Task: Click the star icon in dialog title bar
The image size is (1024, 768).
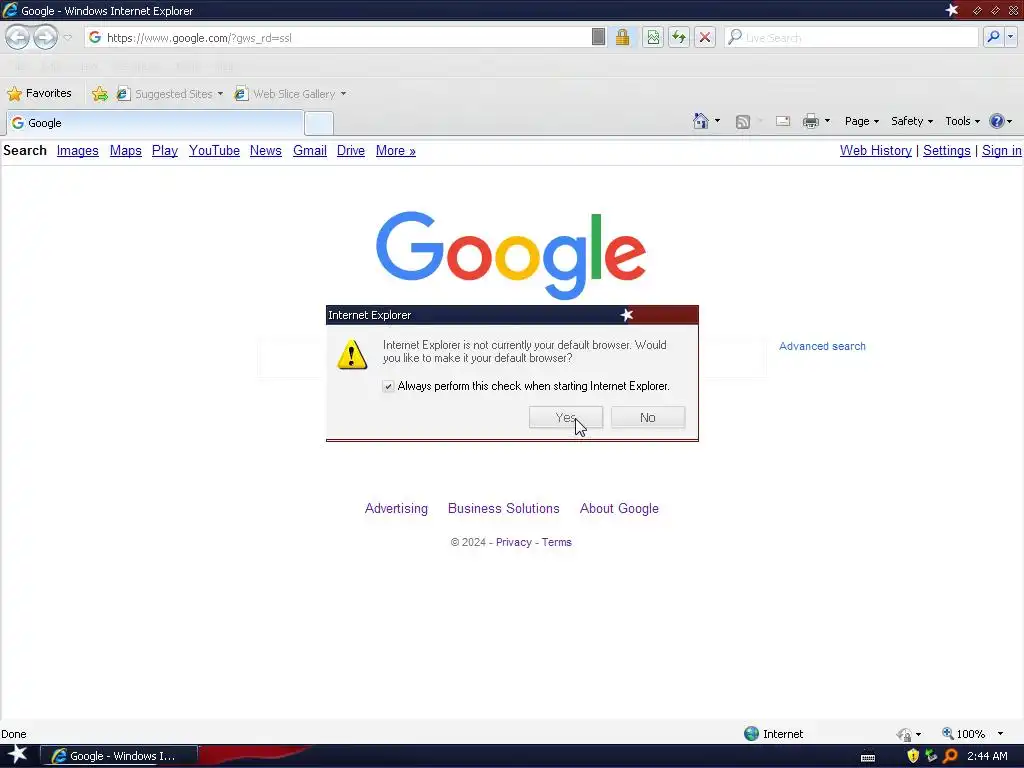Action: (627, 315)
